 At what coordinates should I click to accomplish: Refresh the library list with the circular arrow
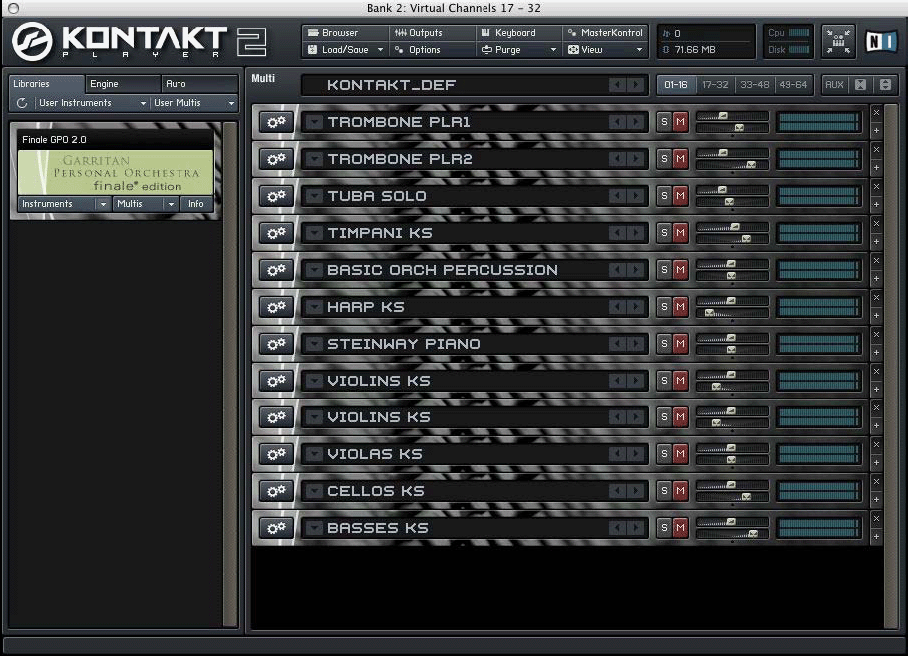tap(22, 103)
